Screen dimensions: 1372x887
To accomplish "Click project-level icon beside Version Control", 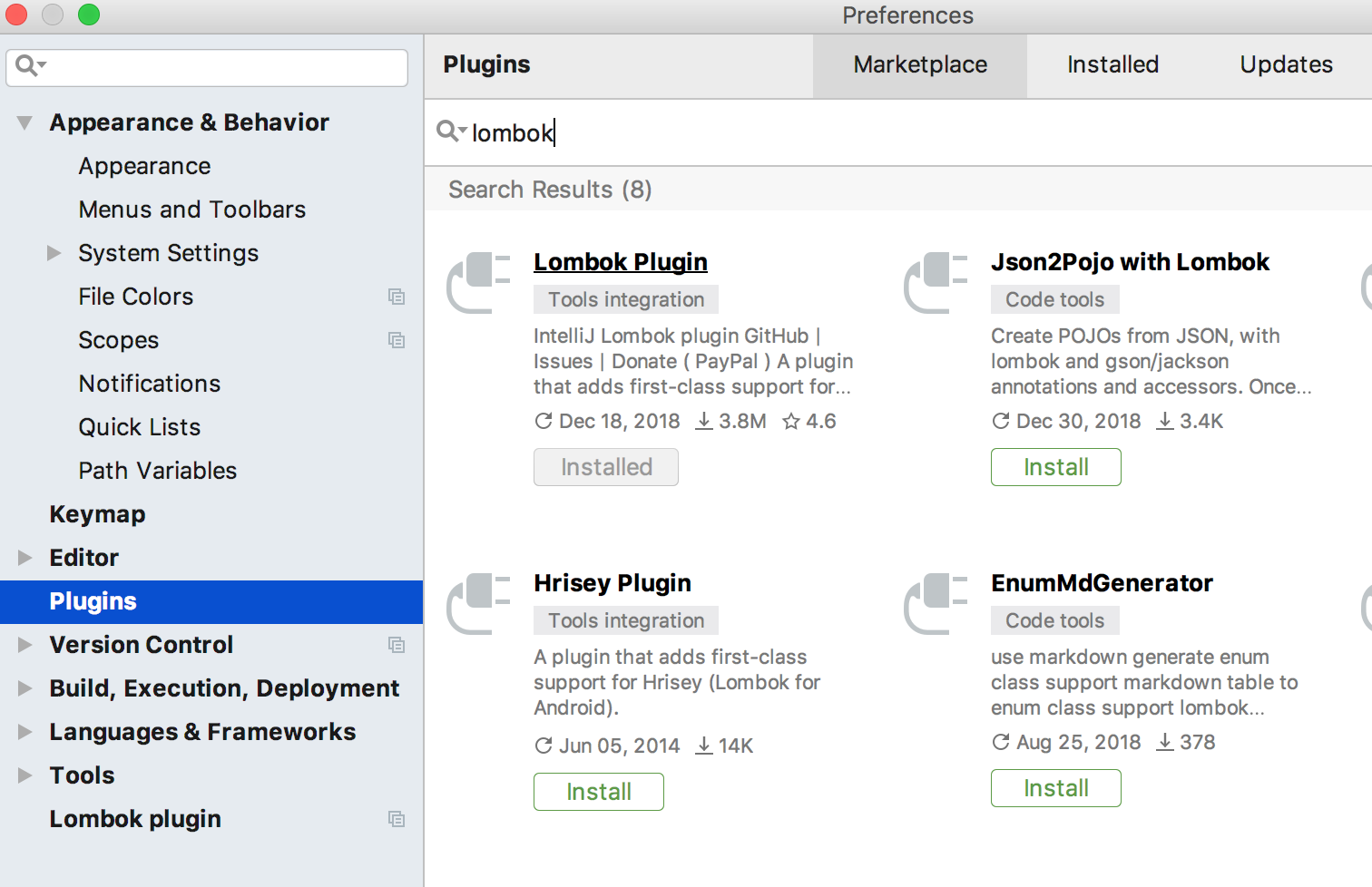I will pos(397,645).
